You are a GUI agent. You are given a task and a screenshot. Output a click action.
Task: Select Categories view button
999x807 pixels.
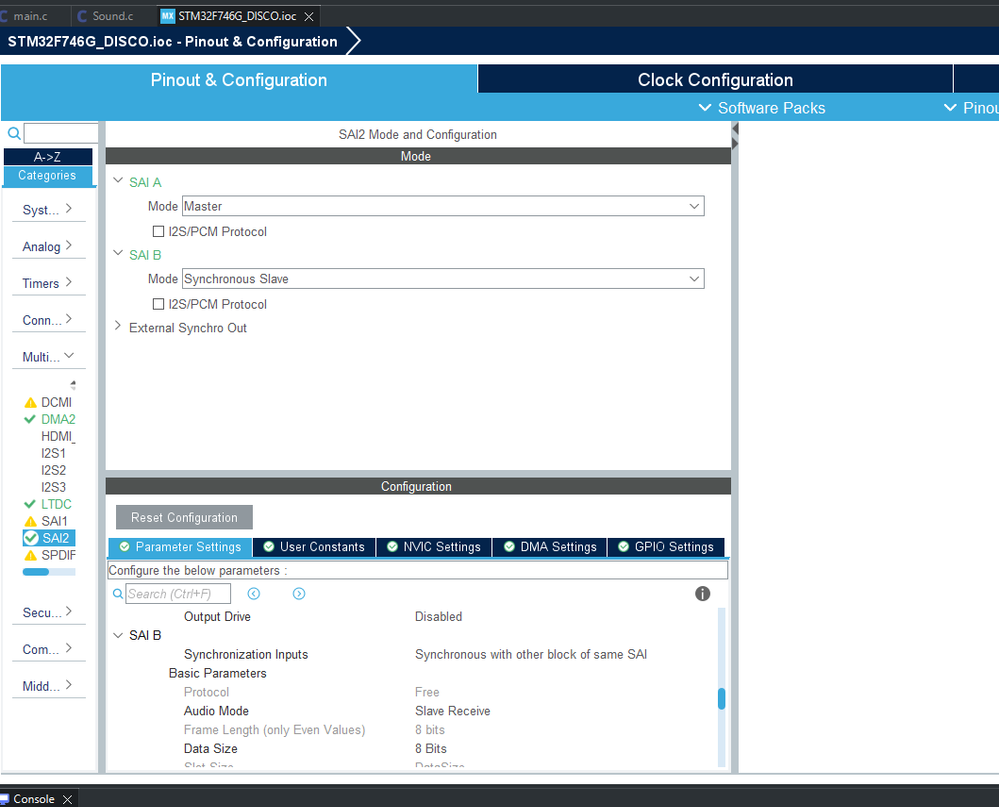coord(48,176)
